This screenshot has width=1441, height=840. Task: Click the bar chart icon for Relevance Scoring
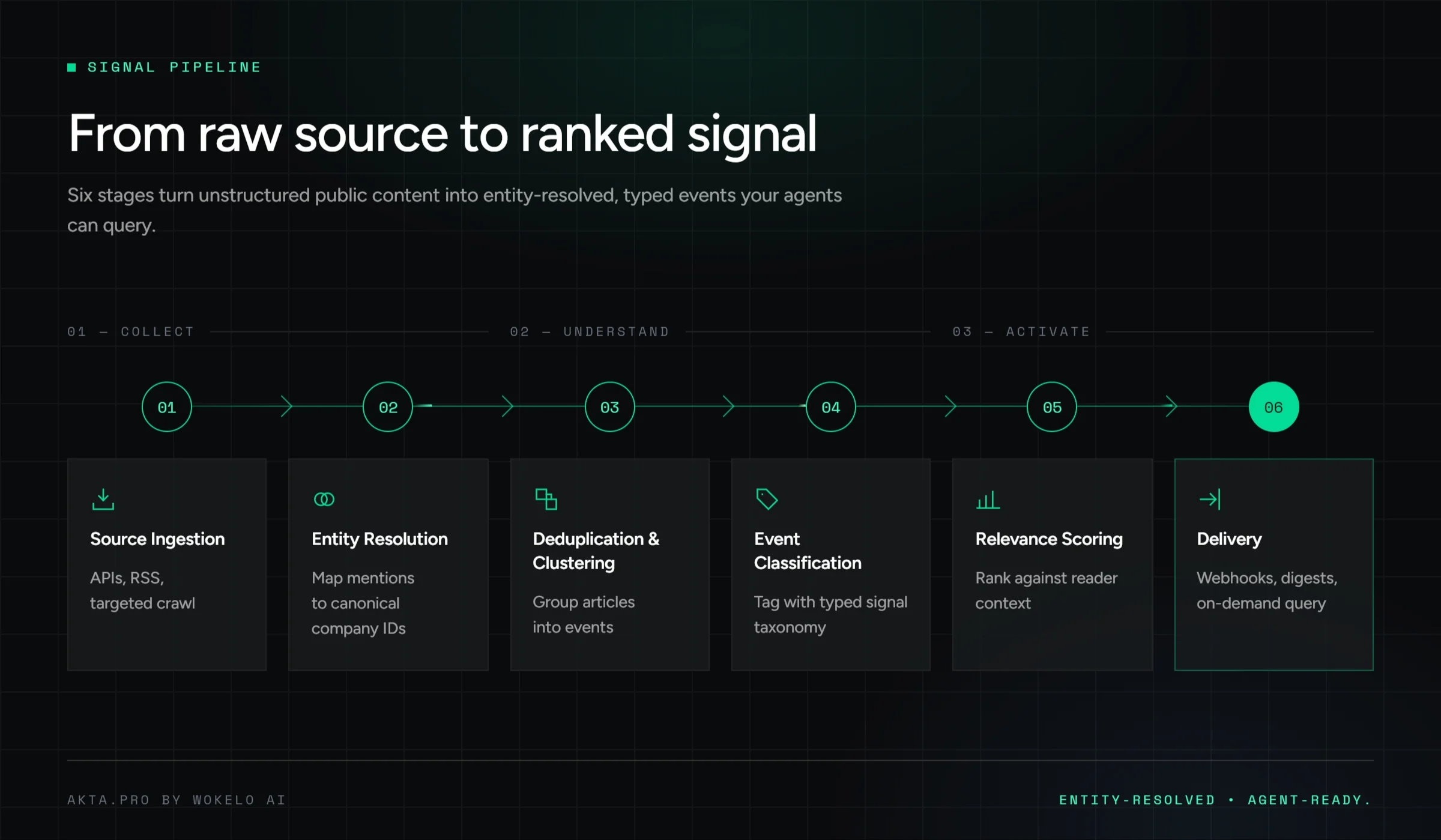click(x=988, y=500)
